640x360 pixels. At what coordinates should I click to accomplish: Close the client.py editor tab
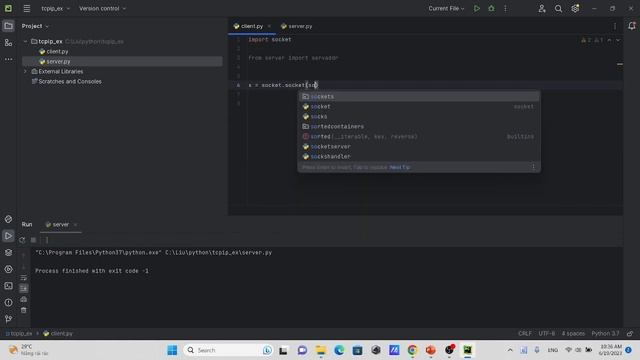click(269, 26)
